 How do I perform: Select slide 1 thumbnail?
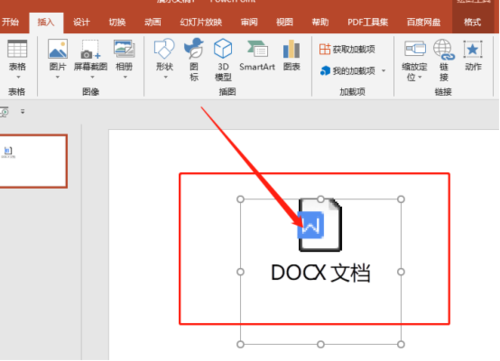33,161
